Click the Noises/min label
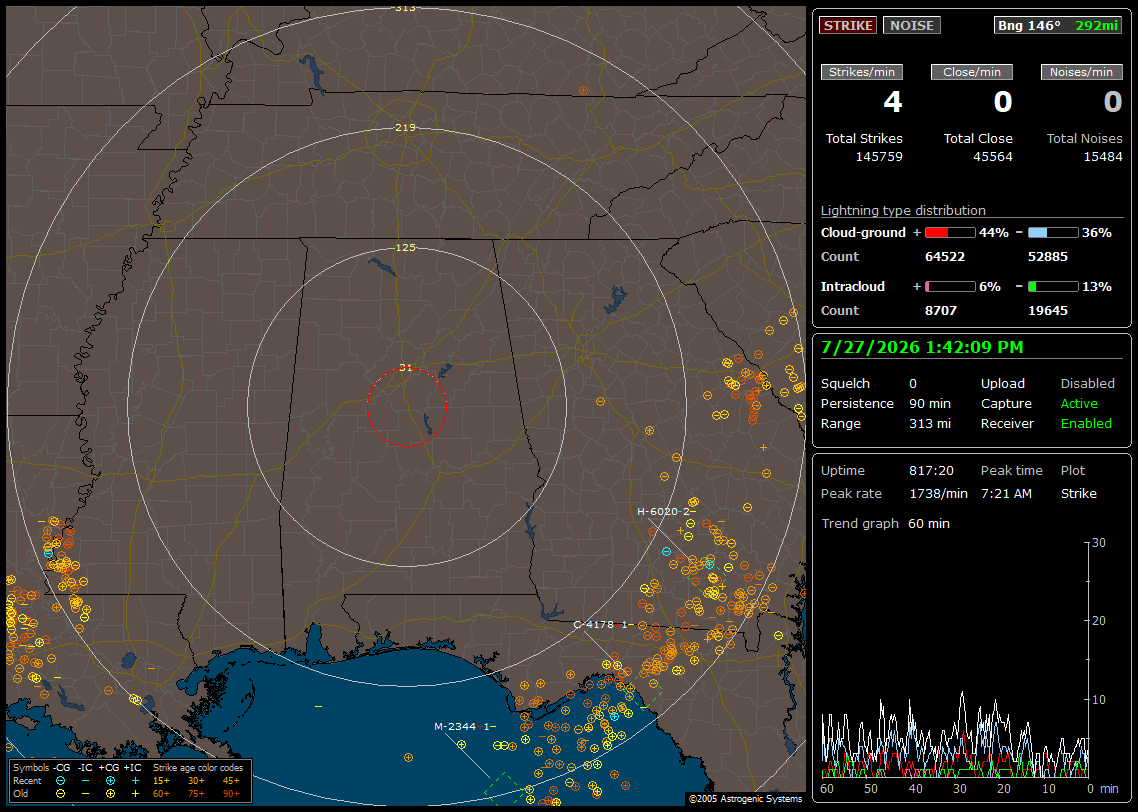Viewport: 1138px width, 812px height. point(1081,72)
